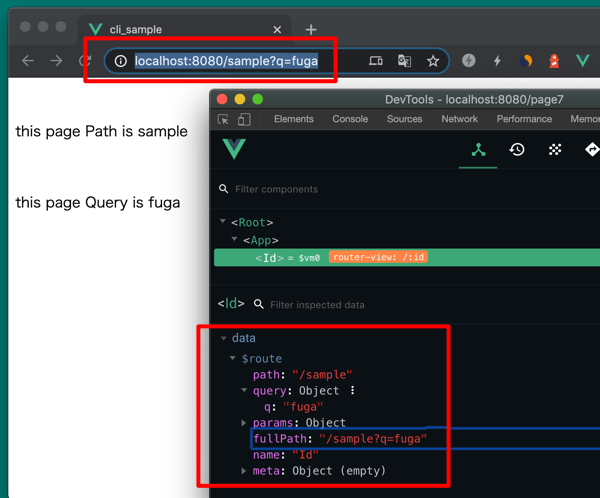The width and height of the screenshot is (600, 498).
Task: Click the name value "Id"
Action: coord(305,455)
